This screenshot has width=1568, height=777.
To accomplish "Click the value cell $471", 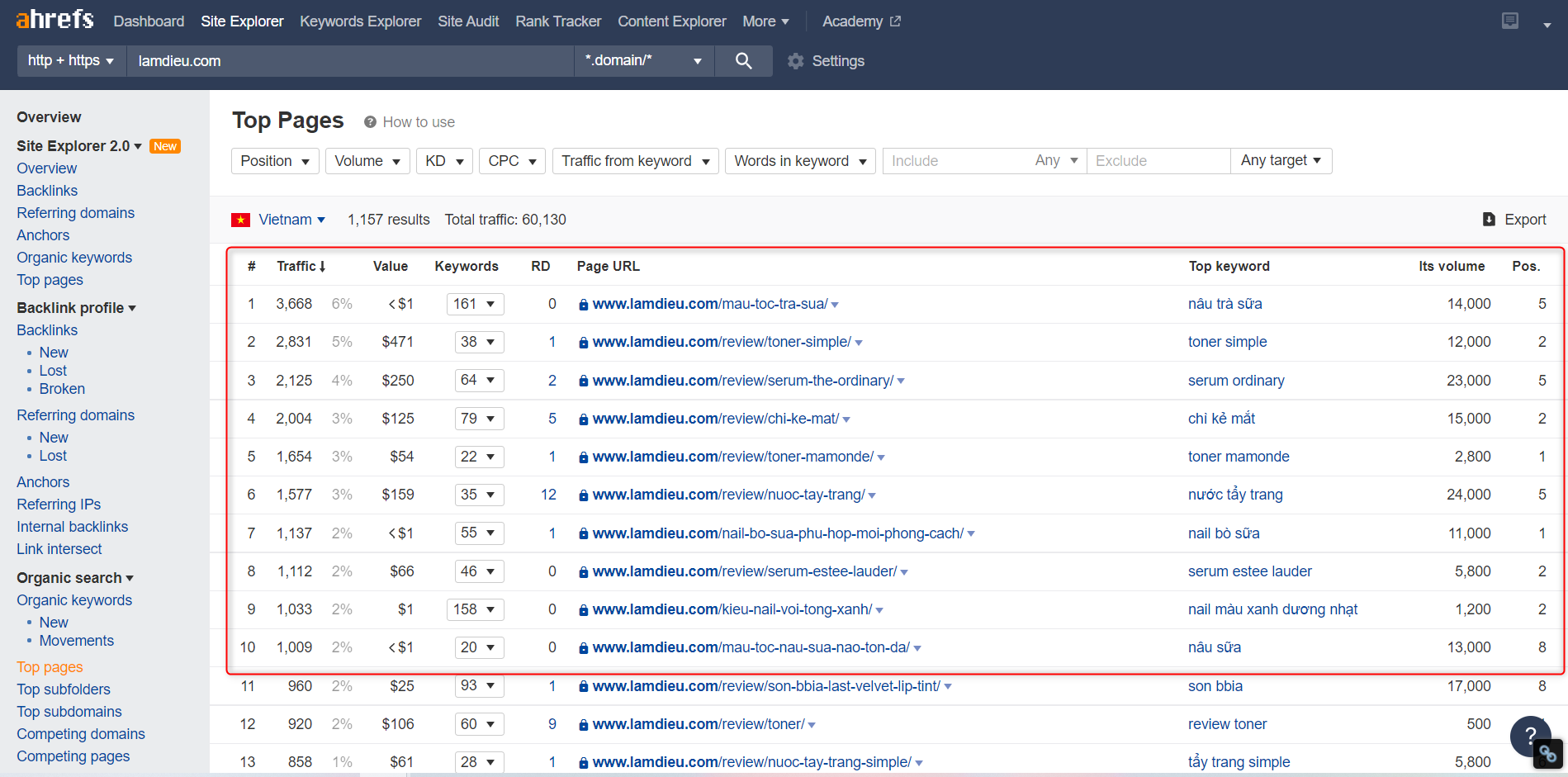I will [397, 342].
